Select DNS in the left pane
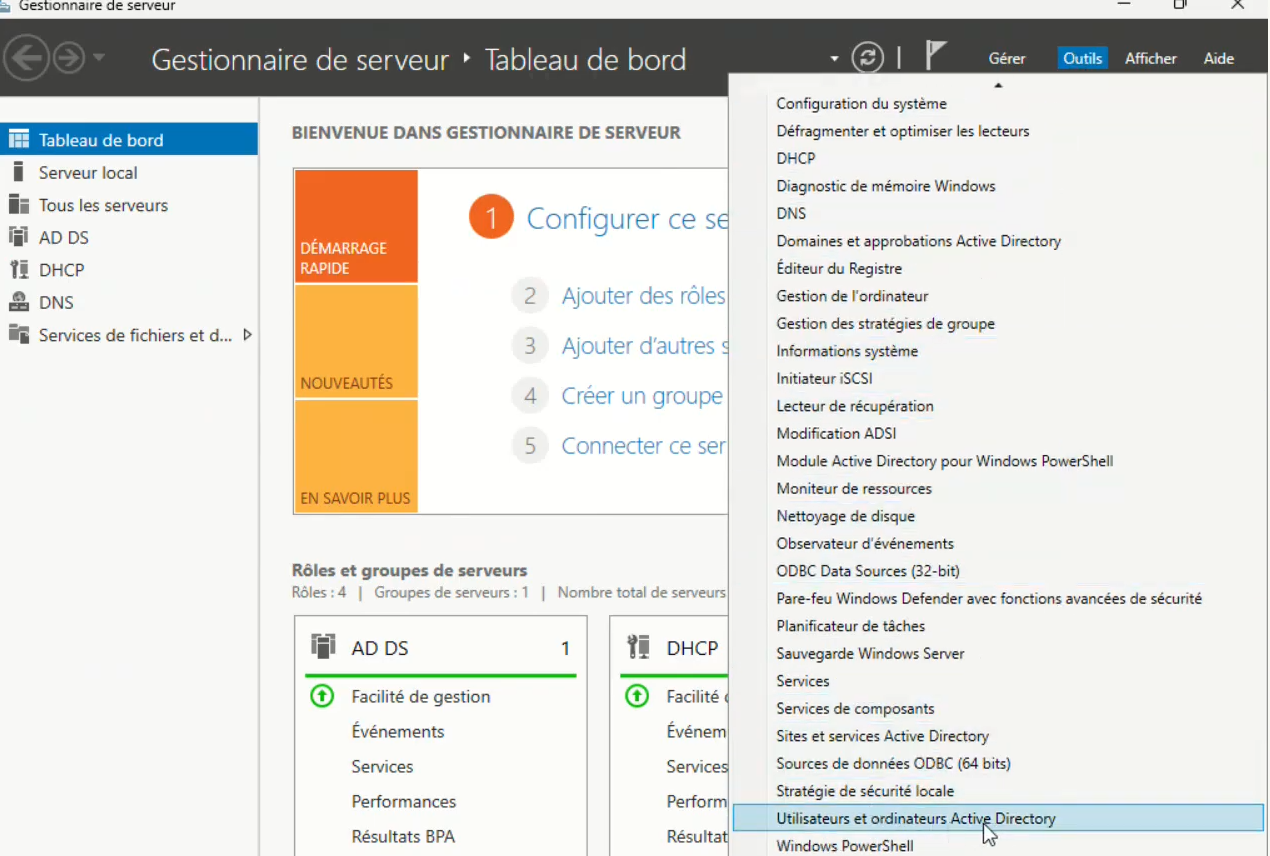 17,302
